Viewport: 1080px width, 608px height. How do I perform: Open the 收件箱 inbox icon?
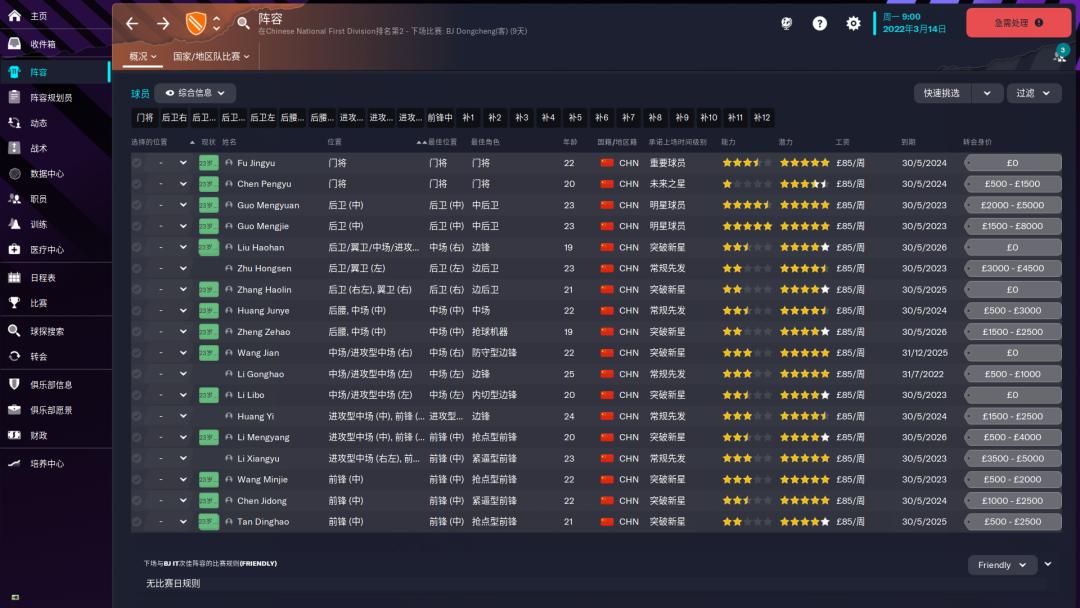click(x=14, y=43)
